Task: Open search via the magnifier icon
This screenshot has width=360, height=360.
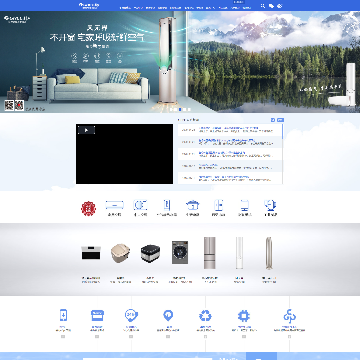Action: click(x=263, y=6)
